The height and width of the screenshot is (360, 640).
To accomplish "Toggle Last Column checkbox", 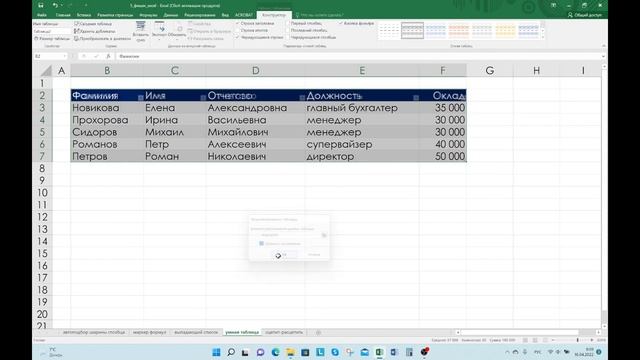I will tap(288, 30).
